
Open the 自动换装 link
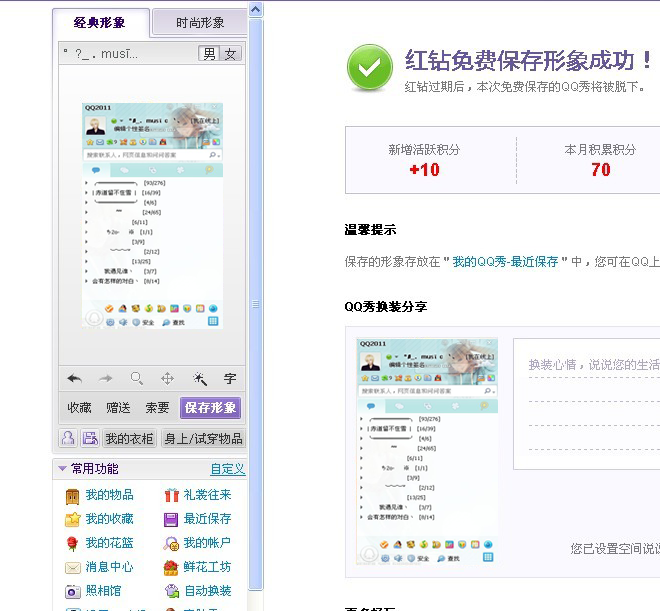pyautogui.click(x=208, y=591)
